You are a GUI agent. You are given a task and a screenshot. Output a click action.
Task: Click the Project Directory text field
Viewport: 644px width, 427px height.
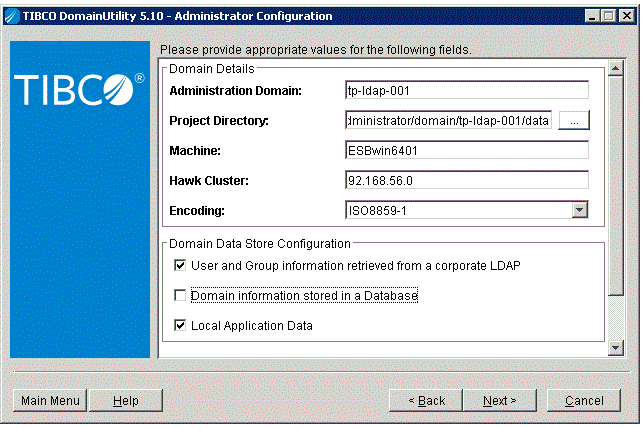[448, 120]
